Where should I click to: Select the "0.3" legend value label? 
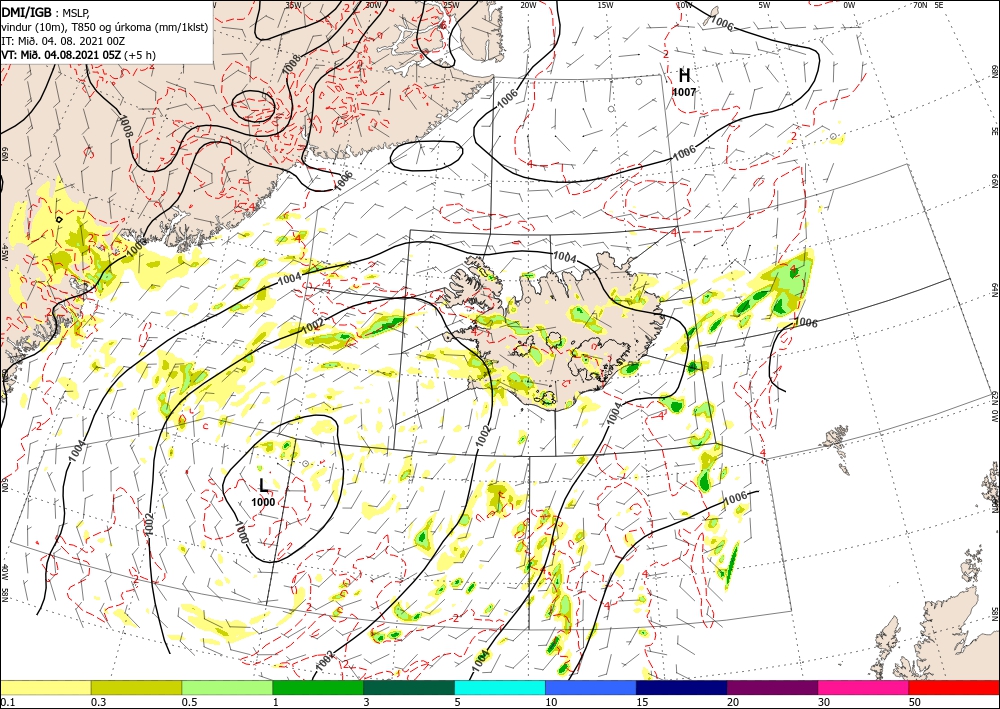pos(98,702)
